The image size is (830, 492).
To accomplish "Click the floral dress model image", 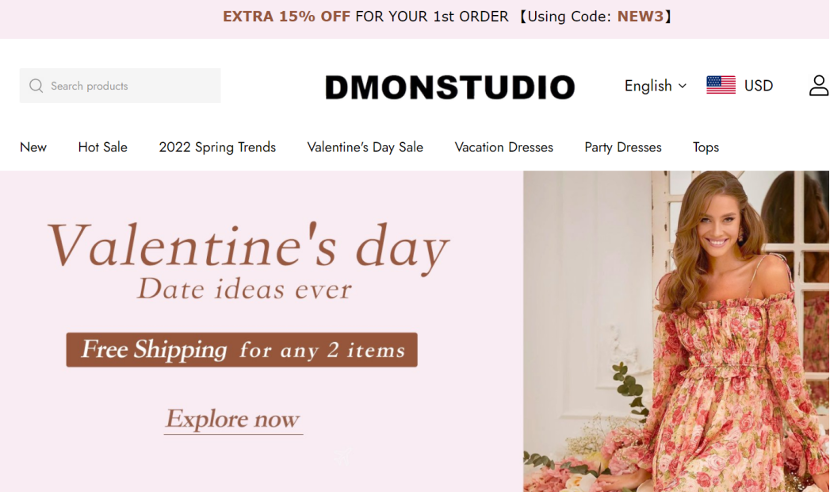I will tap(676, 331).
